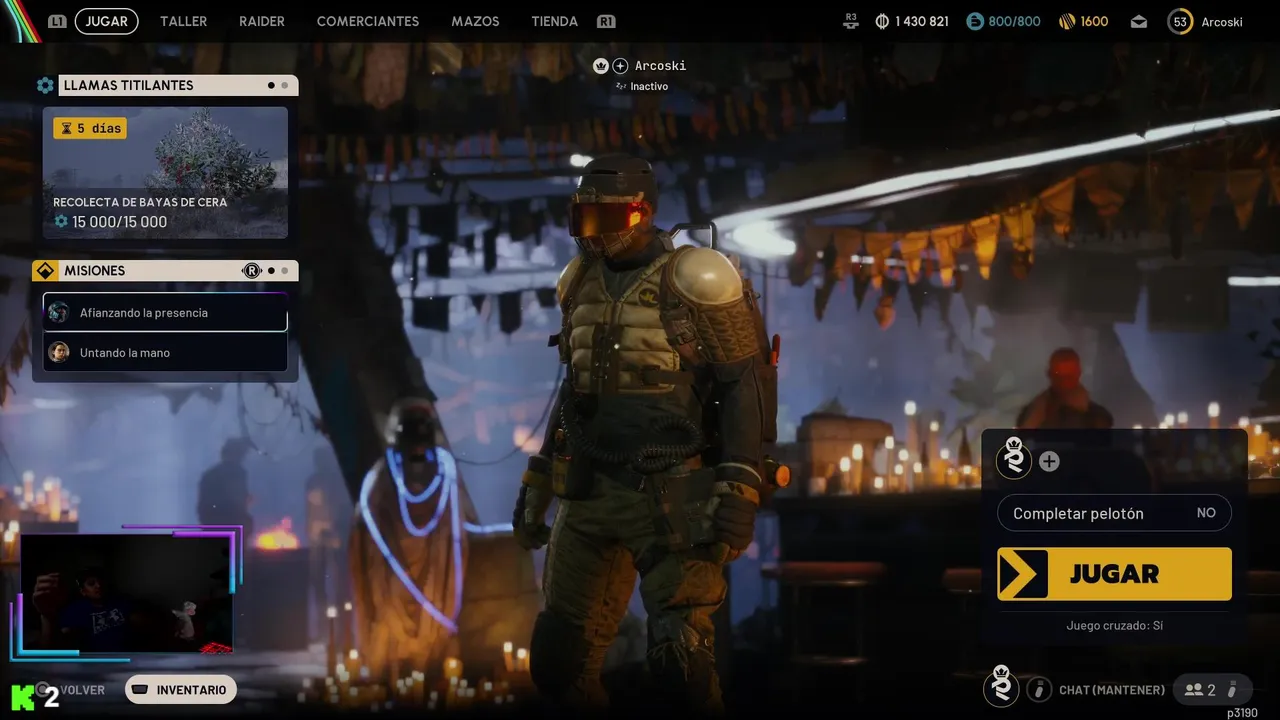Open the TIENDA tab
This screenshot has height=720, width=1280.
555,21
